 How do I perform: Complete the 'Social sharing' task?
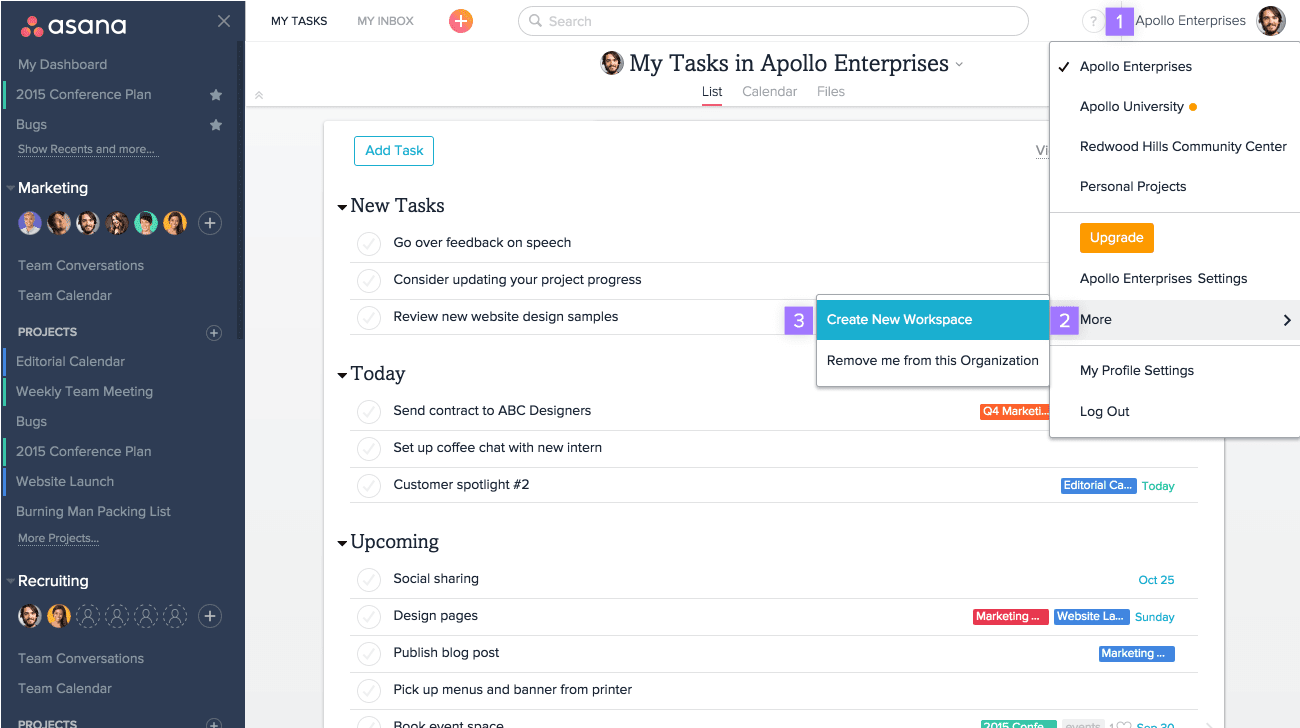369,579
